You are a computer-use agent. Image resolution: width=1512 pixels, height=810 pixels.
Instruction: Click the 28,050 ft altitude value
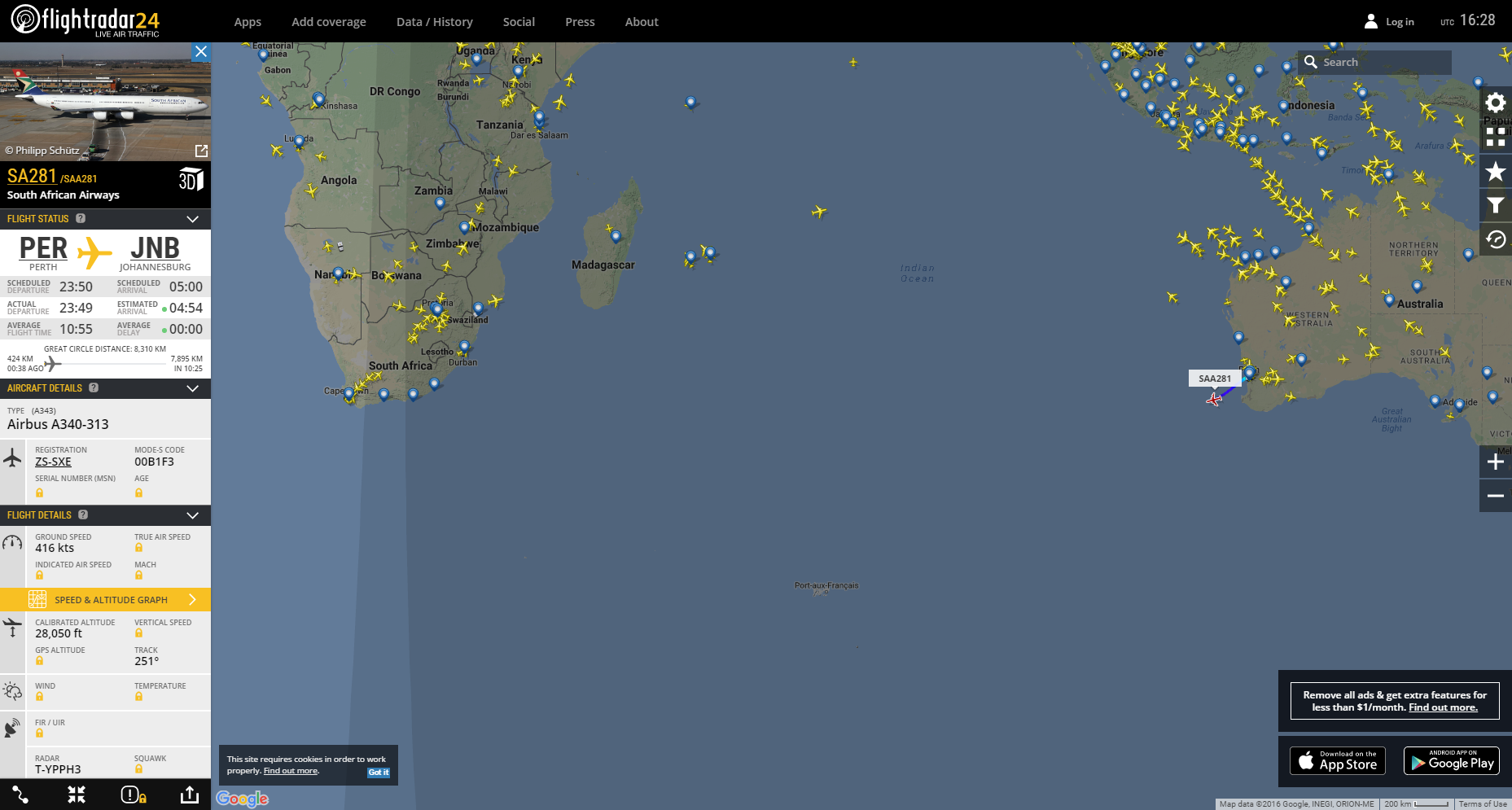pyautogui.click(x=59, y=633)
